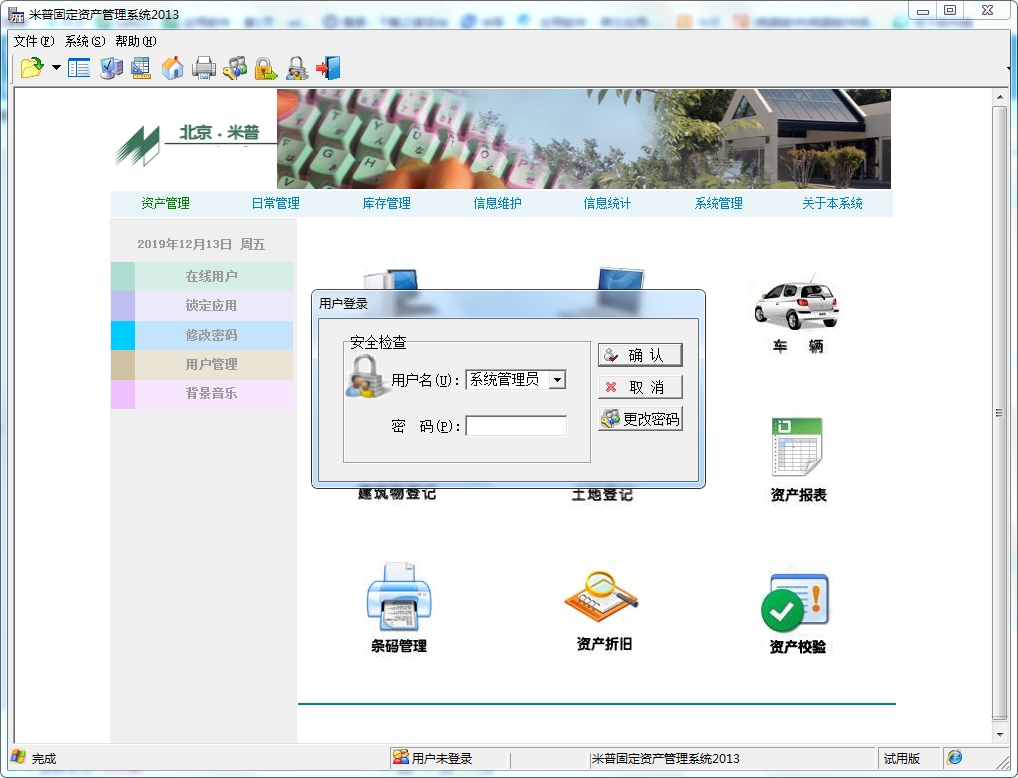This screenshot has height=778, width=1018.
Task: Open the 文件(F) menu
Action: pyautogui.click(x=34, y=41)
